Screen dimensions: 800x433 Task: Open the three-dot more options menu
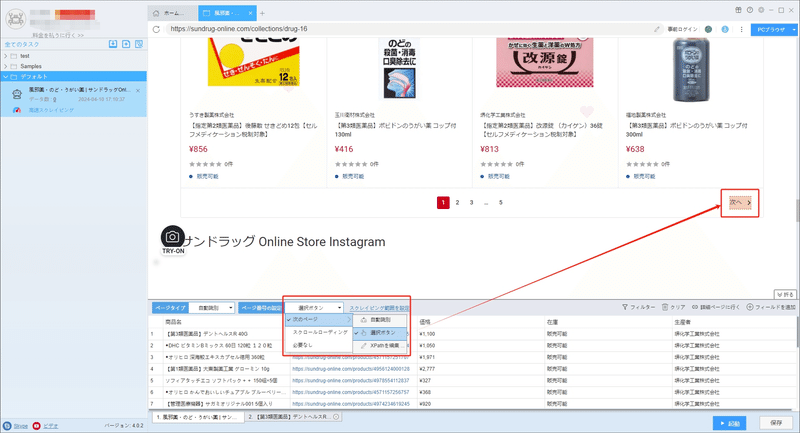tap(741, 29)
